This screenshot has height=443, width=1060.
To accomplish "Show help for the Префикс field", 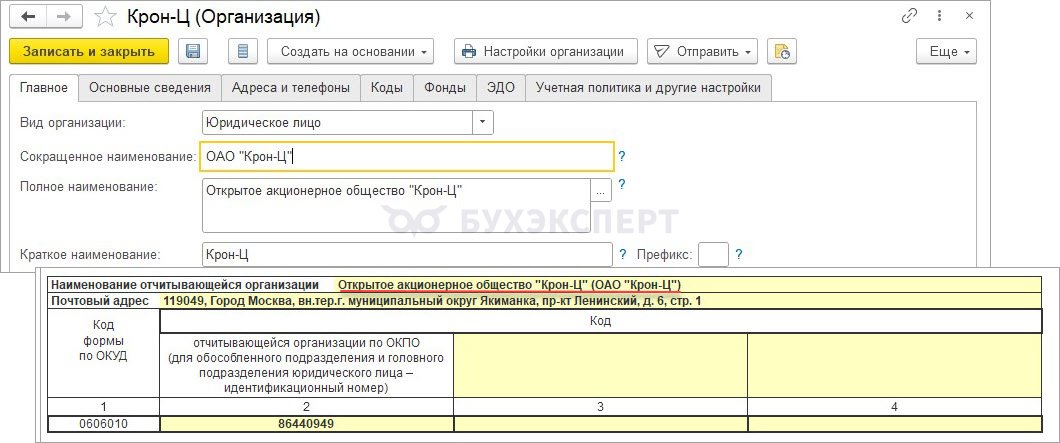I will 739,255.
